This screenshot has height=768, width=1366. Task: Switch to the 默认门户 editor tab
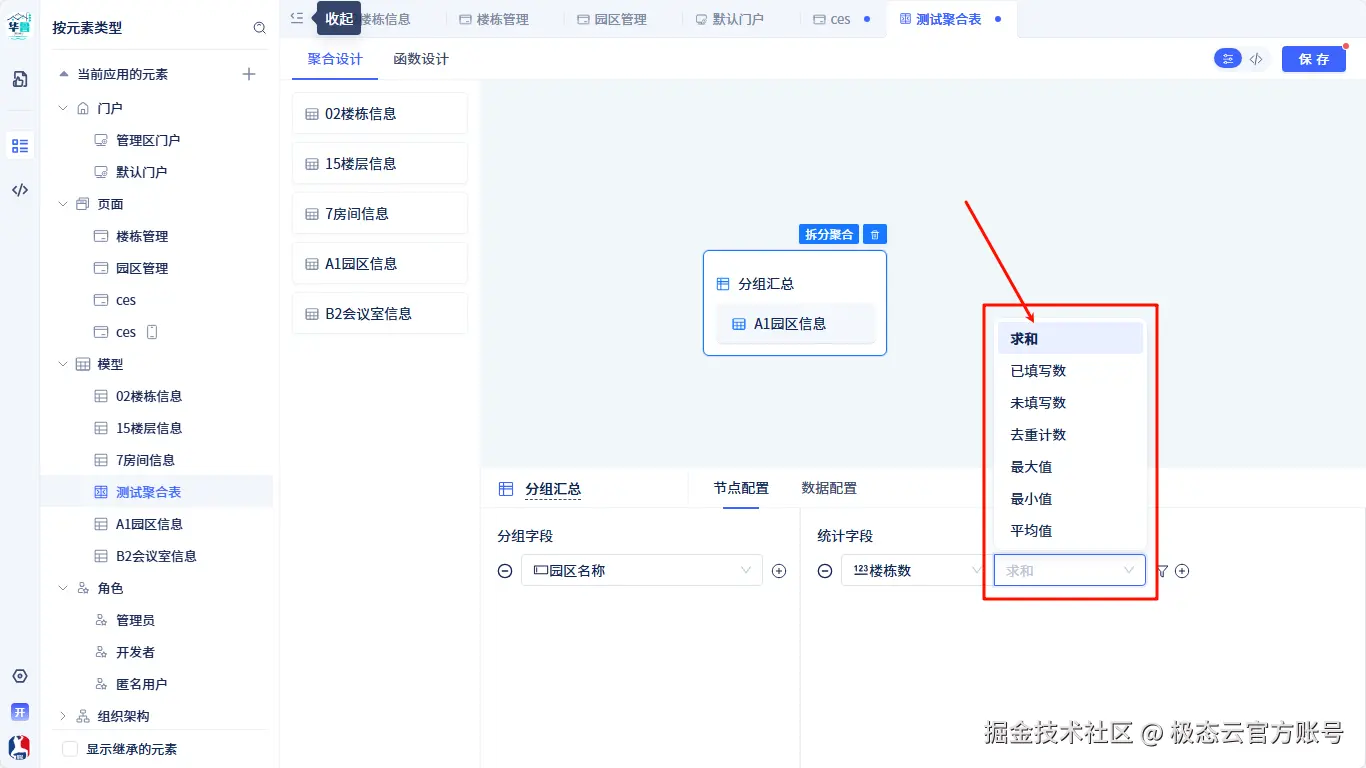coord(729,19)
